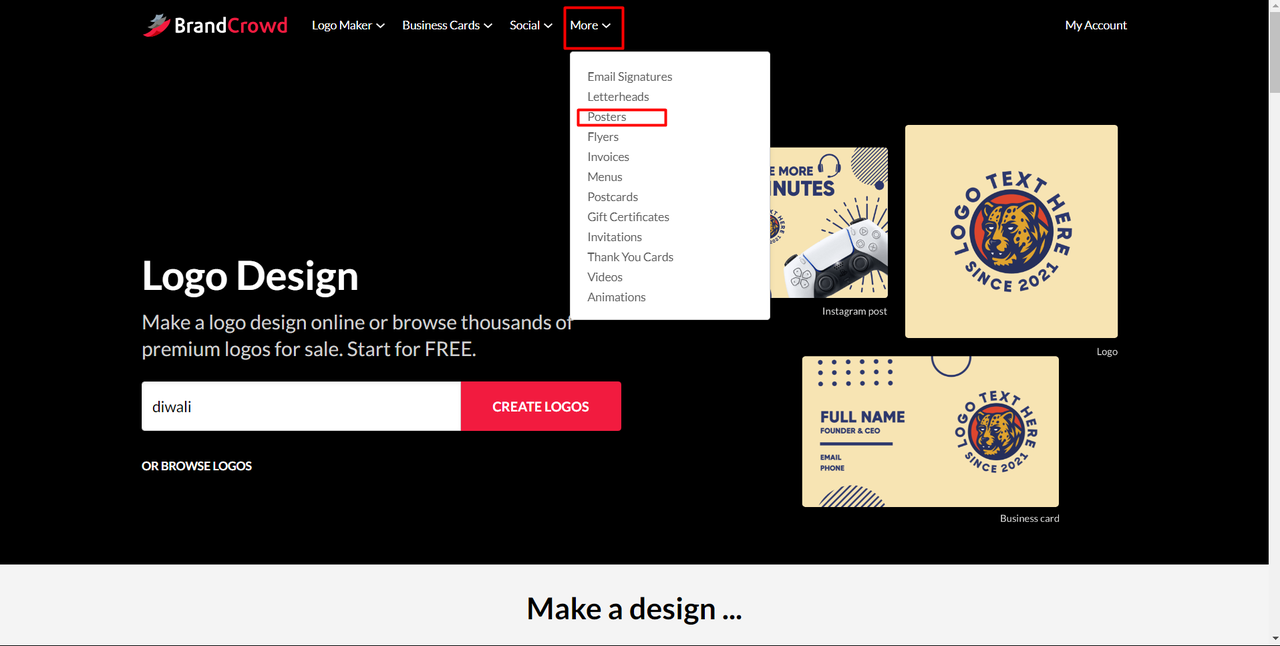Select Videos from the More menu
Screen dimensions: 1280x646
point(605,277)
